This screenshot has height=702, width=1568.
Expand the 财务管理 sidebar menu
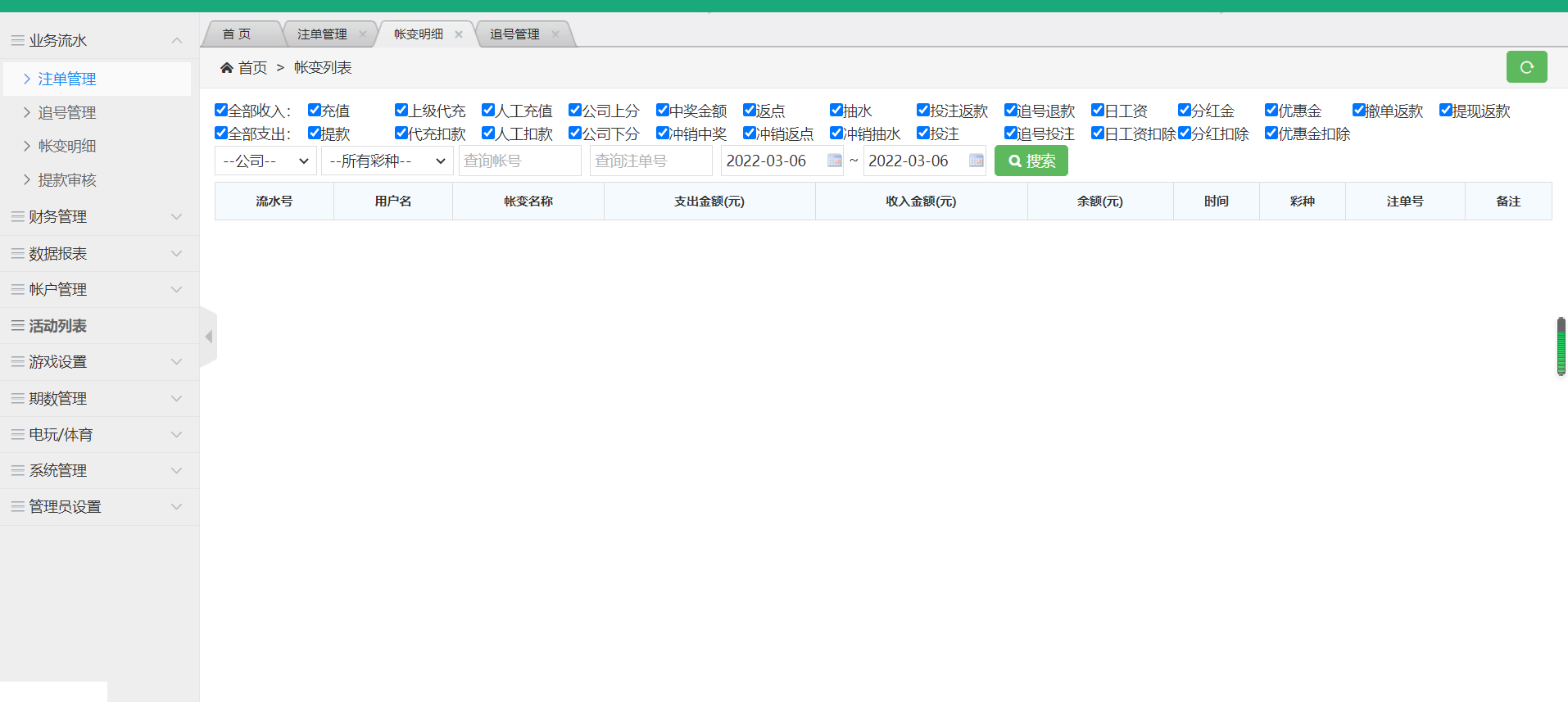(98, 217)
